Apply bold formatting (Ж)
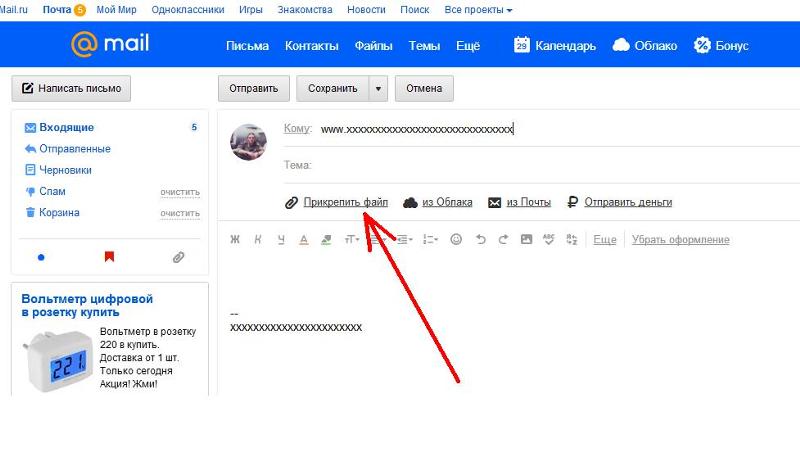 (235, 239)
